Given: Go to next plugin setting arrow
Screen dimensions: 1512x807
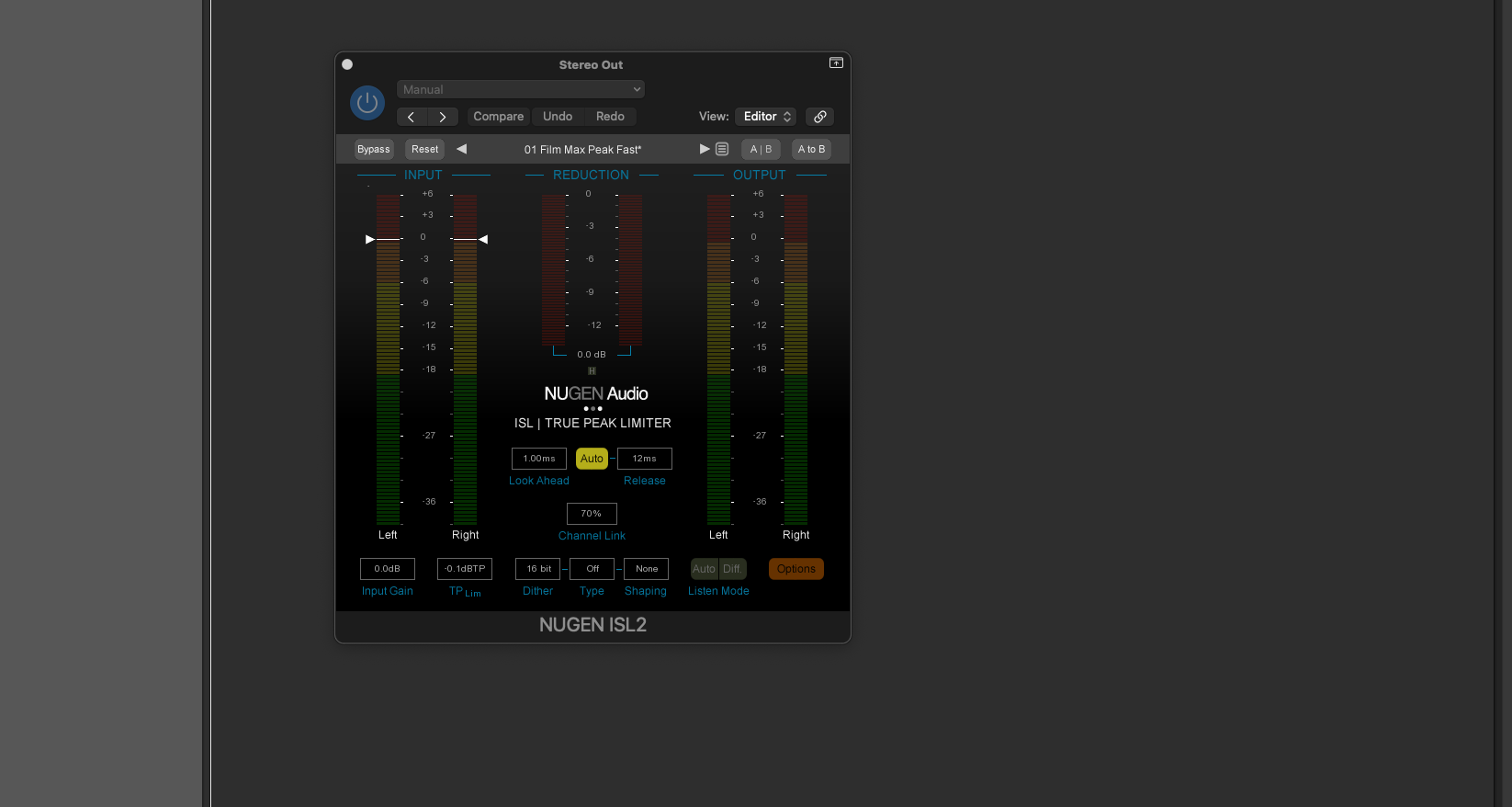Looking at the screenshot, I should pyautogui.click(x=443, y=117).
